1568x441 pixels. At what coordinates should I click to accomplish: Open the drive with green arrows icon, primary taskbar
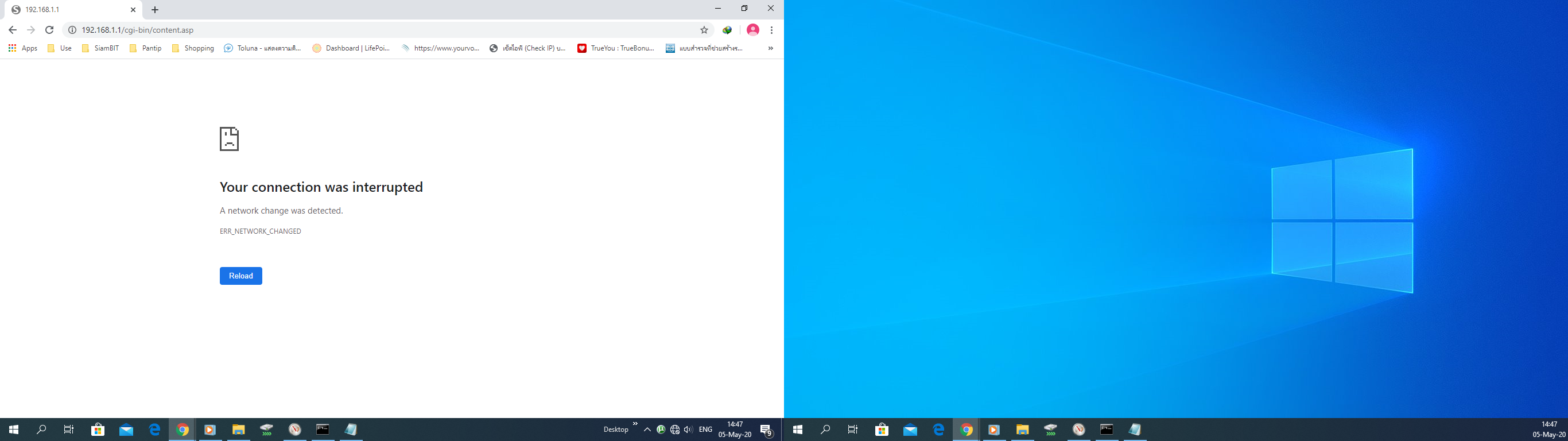(x=267, y=430)
